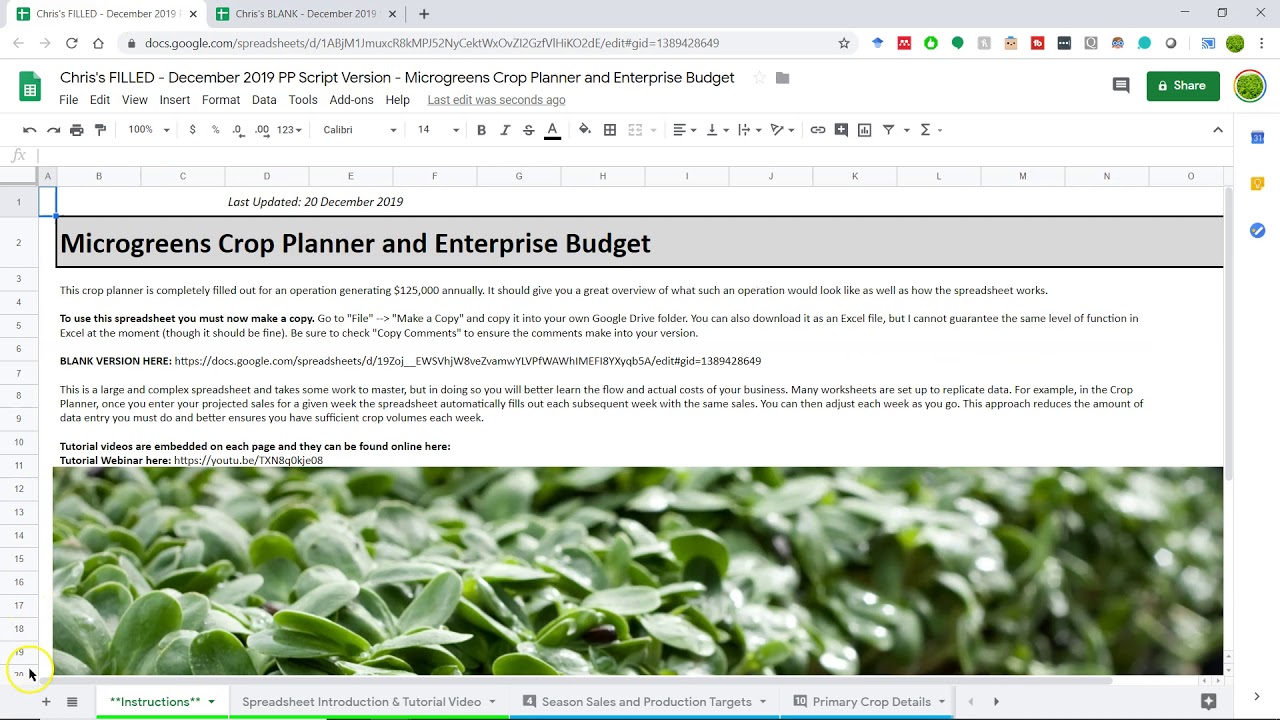Open more number formats 123 dropdown
The height and width of the screenshot is (720, 1280).
coord(289,130)
